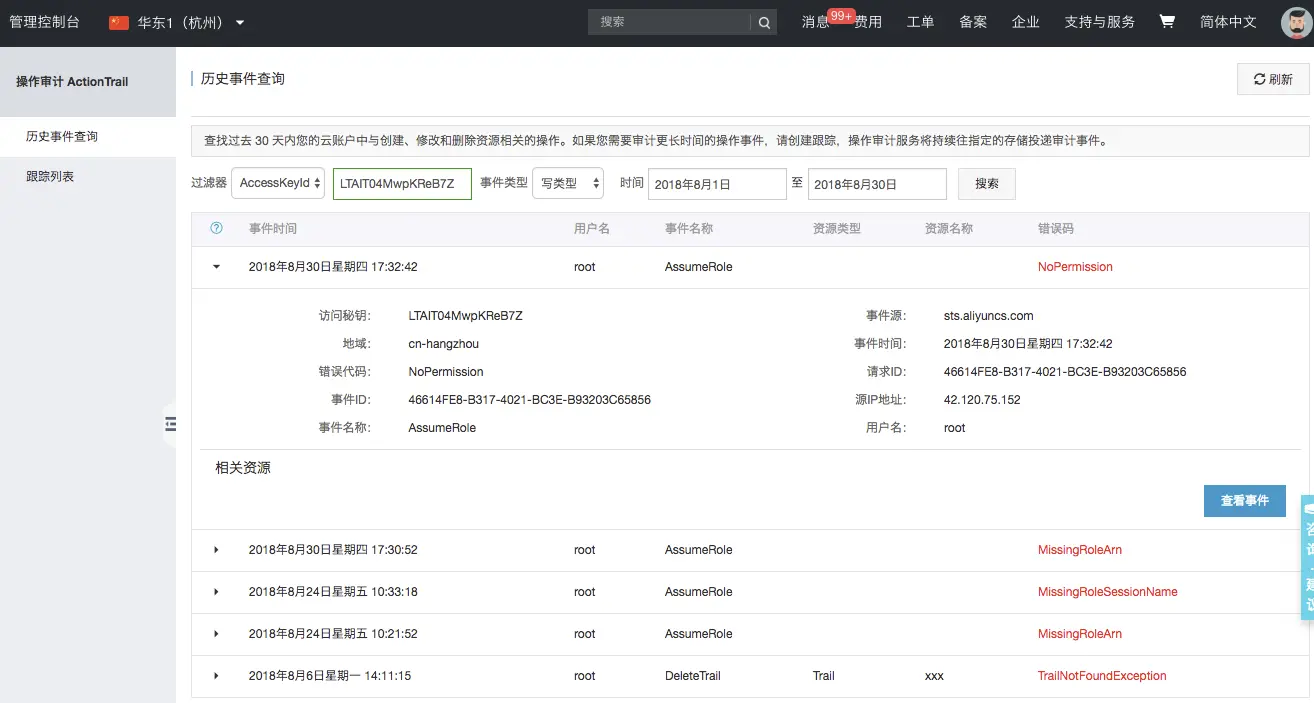Click the 事件时间 column header
The width and height of the screenshot is (1314, 703).
coord(273,229)
